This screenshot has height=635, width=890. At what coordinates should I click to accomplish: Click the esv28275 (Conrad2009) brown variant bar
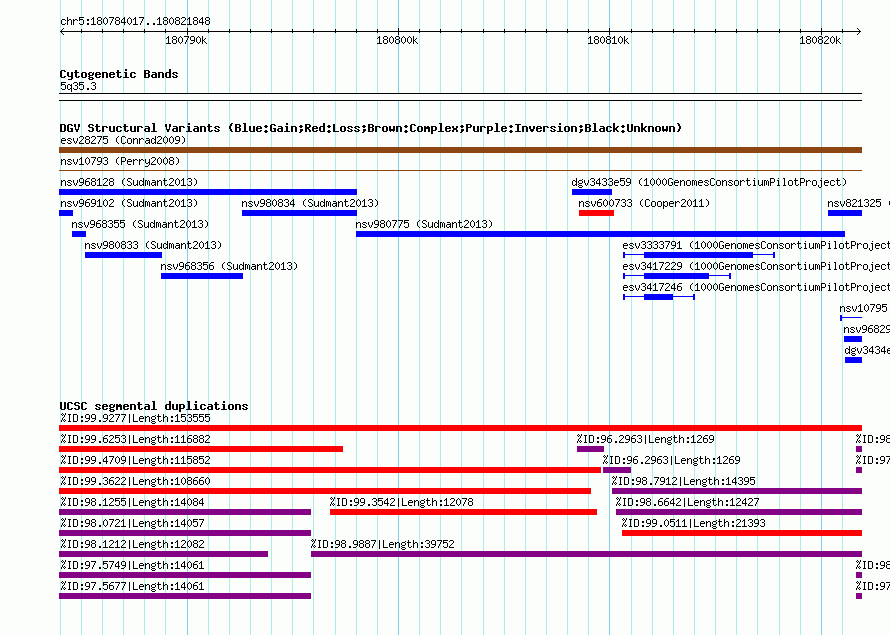460,150
